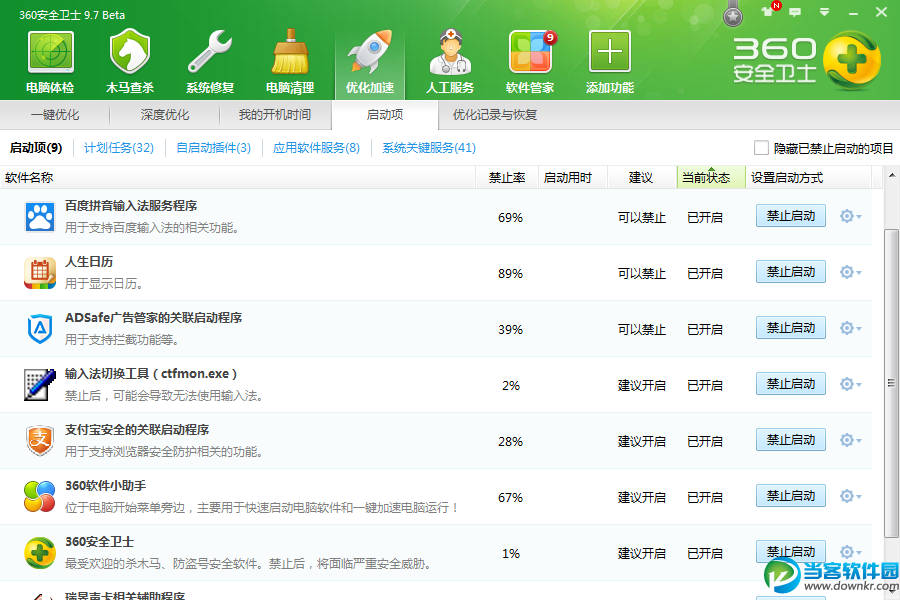This screenshot has height=600, width=900.
Task: Click 禁止启动 for ADSafe广告管家
Action: 791,328
